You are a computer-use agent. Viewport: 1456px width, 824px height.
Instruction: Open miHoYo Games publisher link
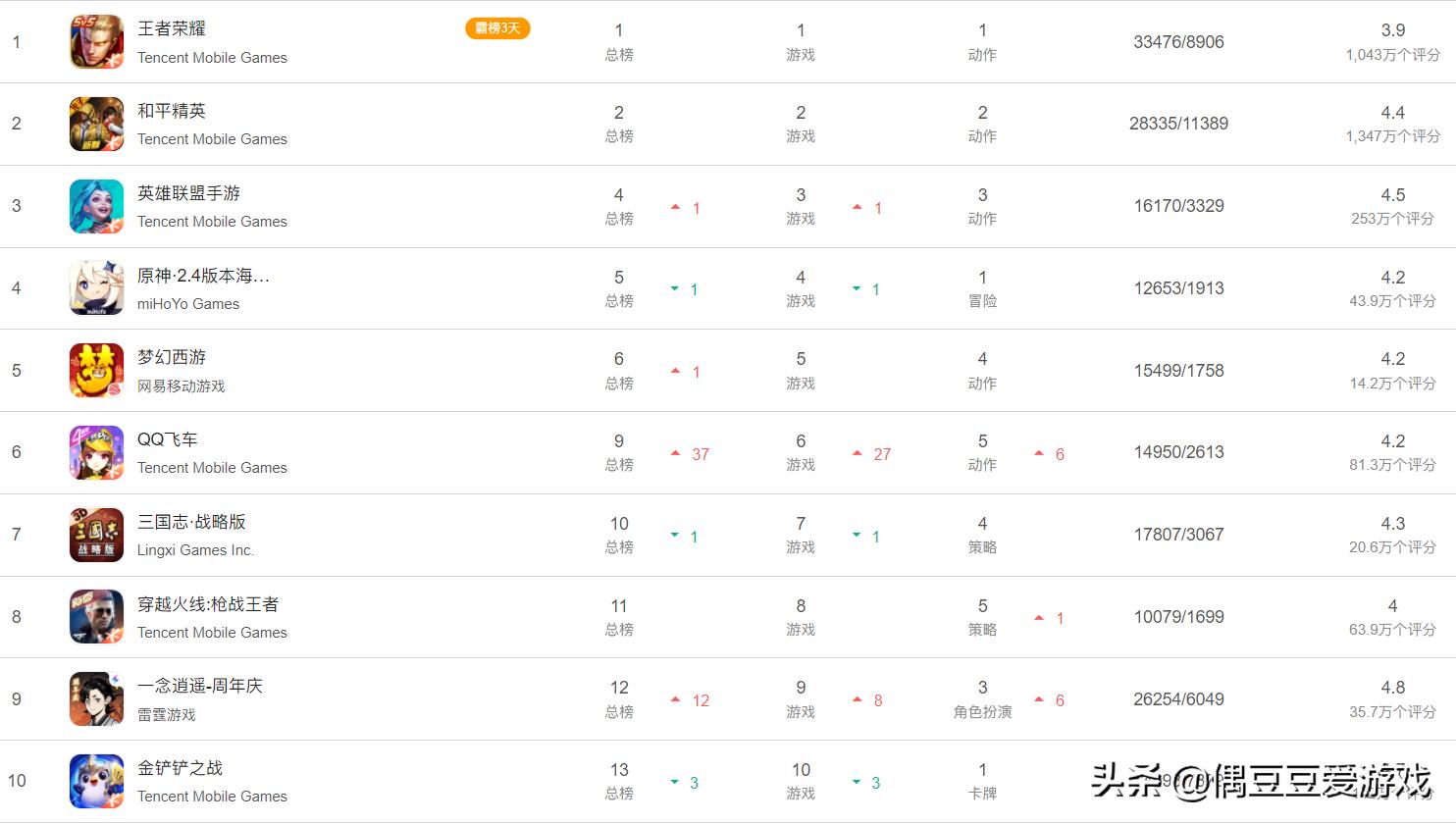(188, 304)
